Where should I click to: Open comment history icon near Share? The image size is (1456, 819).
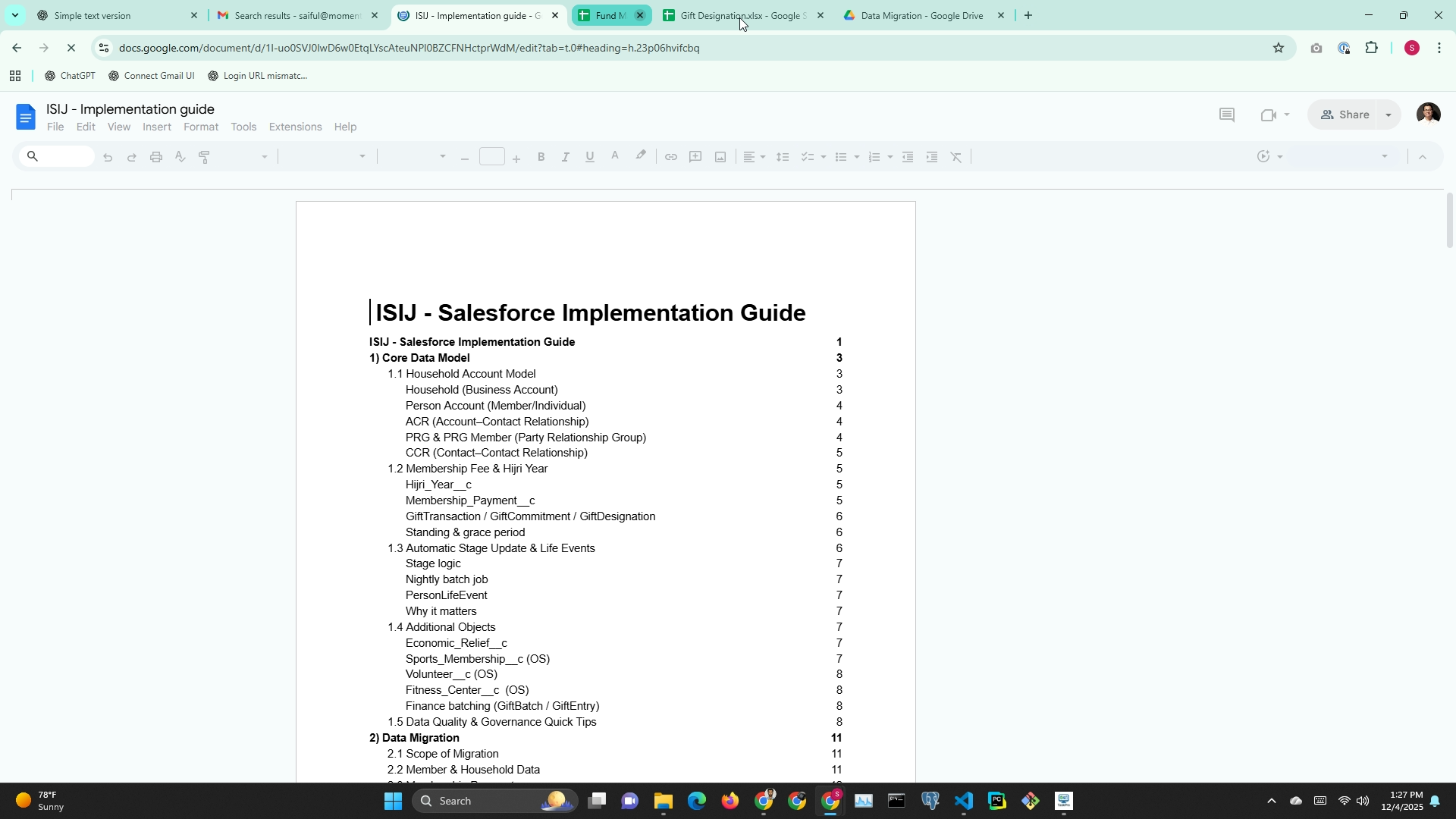[1226, 115]
